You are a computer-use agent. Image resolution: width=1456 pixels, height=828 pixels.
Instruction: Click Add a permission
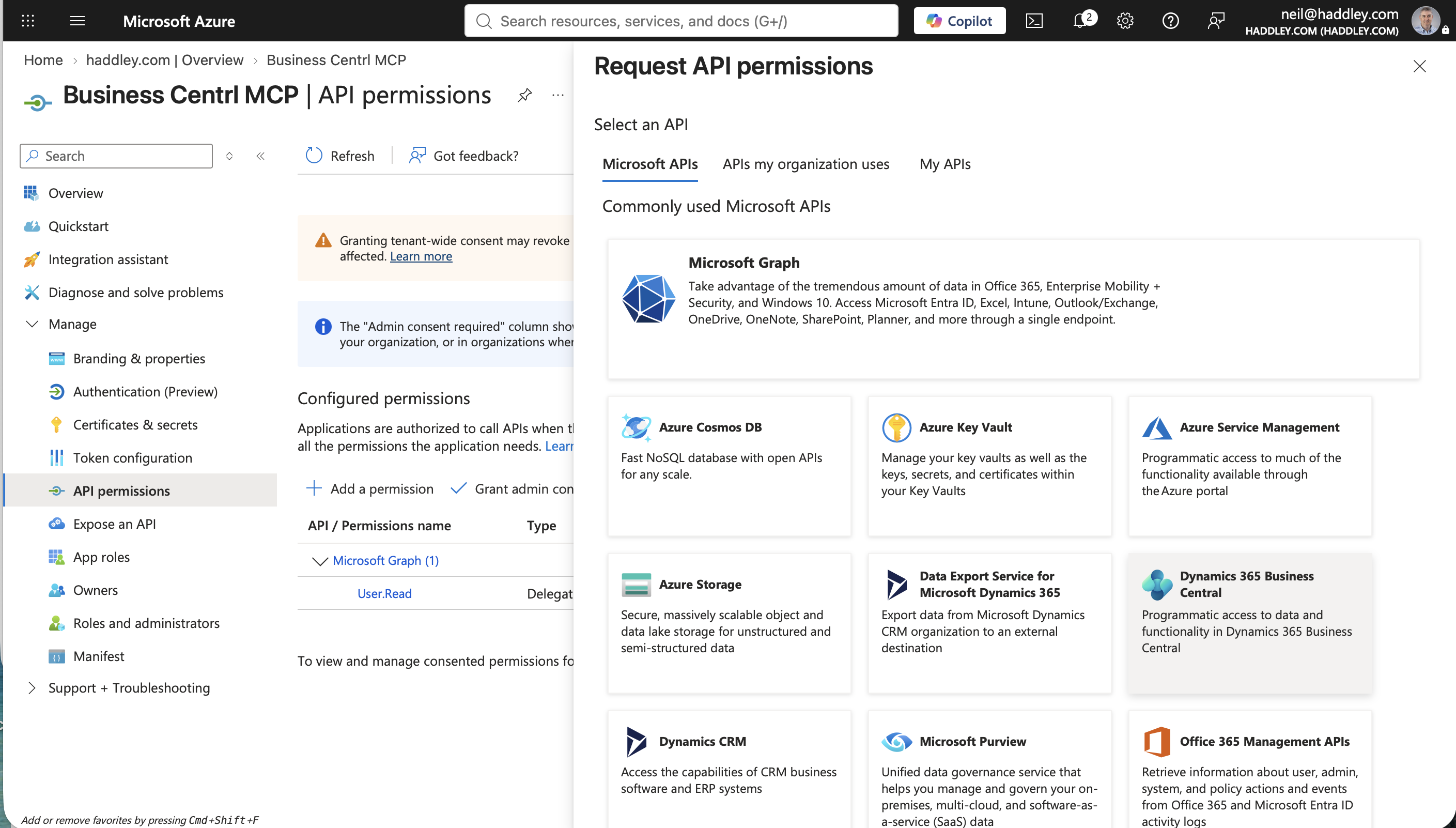pyautogui.click(x=369, y=489)
